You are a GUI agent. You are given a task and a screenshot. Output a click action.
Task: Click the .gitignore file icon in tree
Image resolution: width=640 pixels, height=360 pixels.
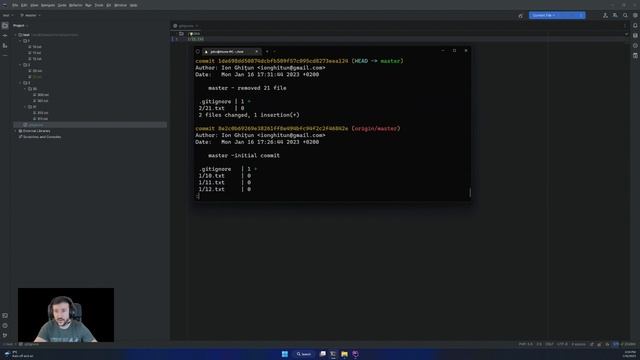click(x=25, y=125)
